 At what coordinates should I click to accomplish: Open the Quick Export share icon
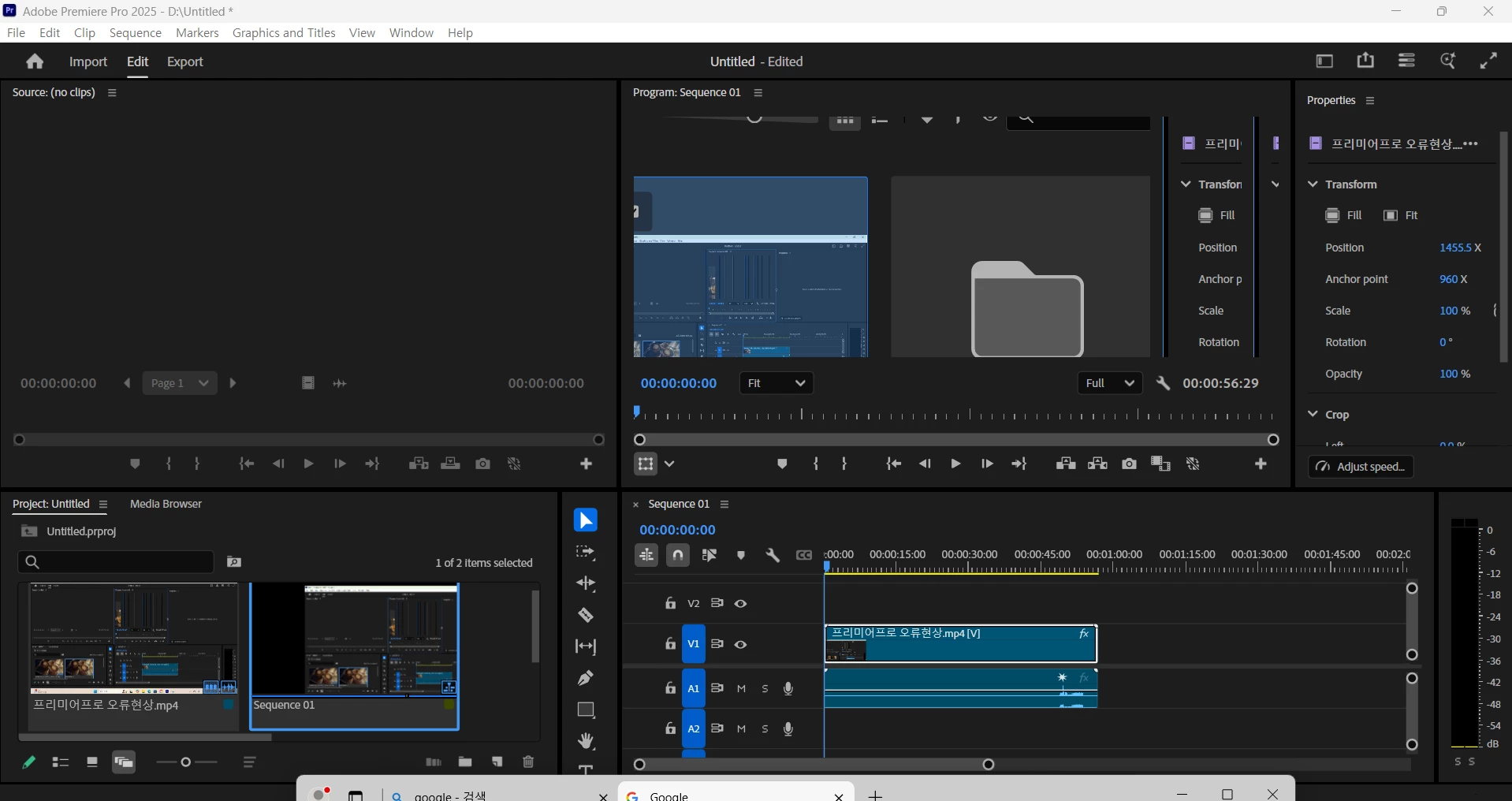point(1365,61)
